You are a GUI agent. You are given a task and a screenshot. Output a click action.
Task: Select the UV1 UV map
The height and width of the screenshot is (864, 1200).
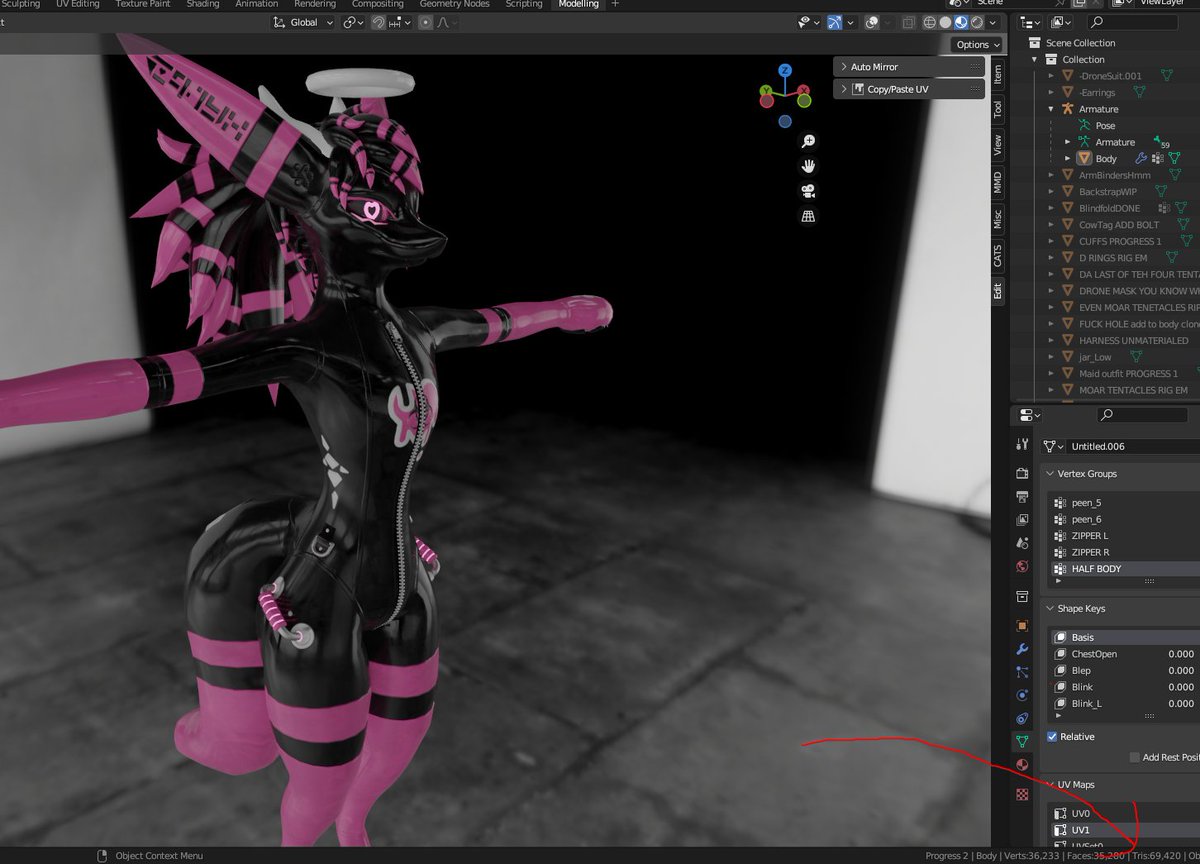1124,830
